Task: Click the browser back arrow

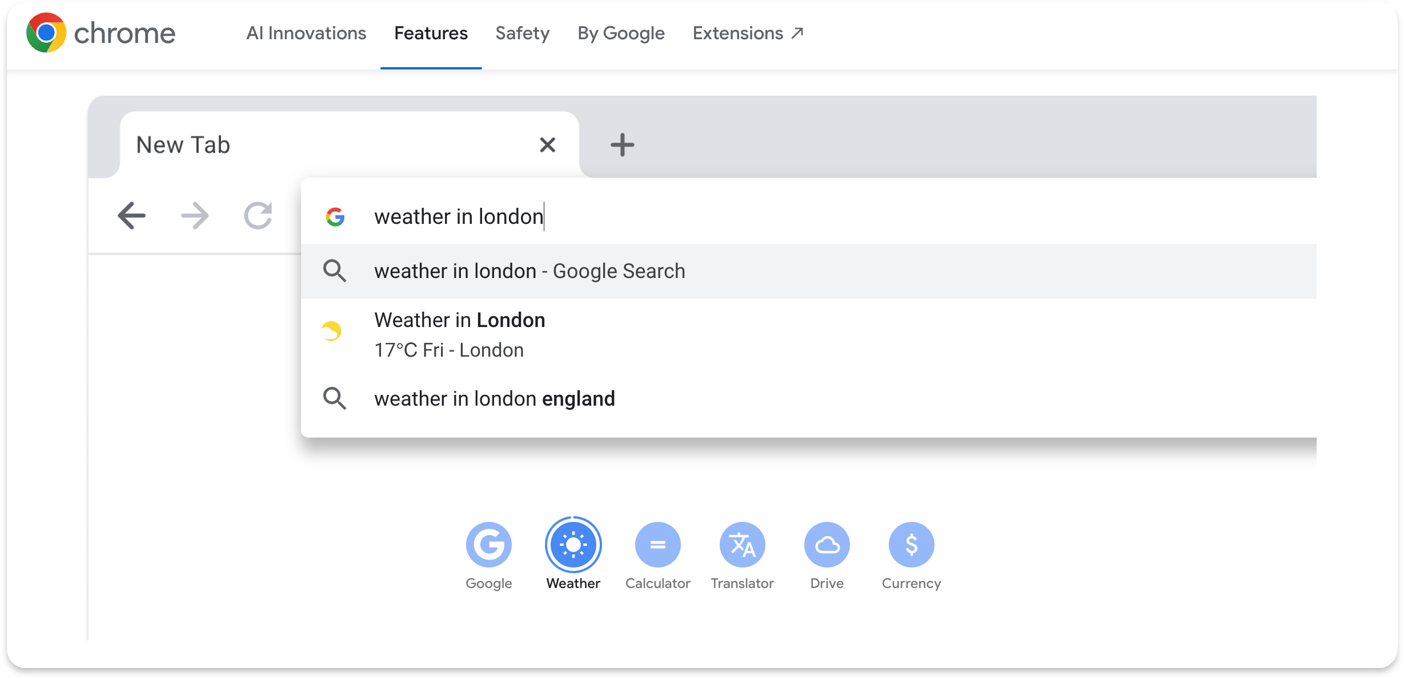Action: [132, 215]
